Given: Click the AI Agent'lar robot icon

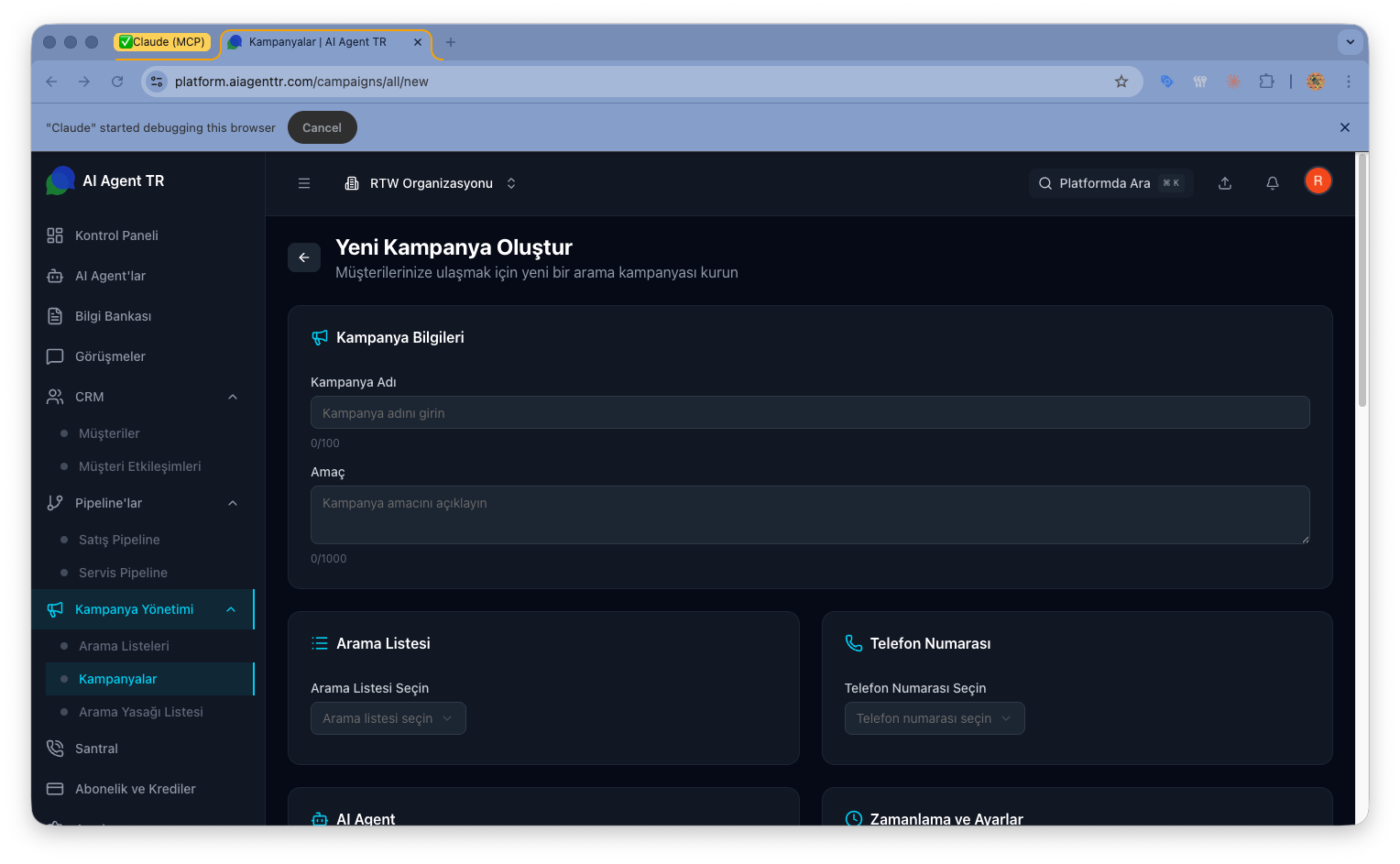Looking at the screenshot, I should pos(55,276).
